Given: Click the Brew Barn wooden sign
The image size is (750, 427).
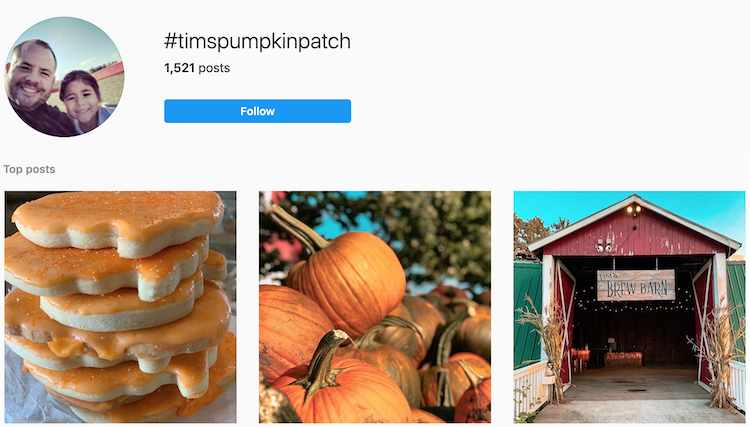Looking at the screenshot, I should coord(636,285).
